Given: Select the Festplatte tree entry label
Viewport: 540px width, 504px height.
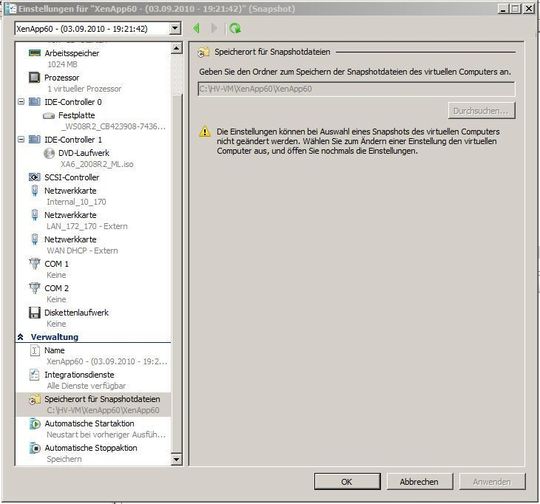Looking at the screenshot, I should 76,115.
